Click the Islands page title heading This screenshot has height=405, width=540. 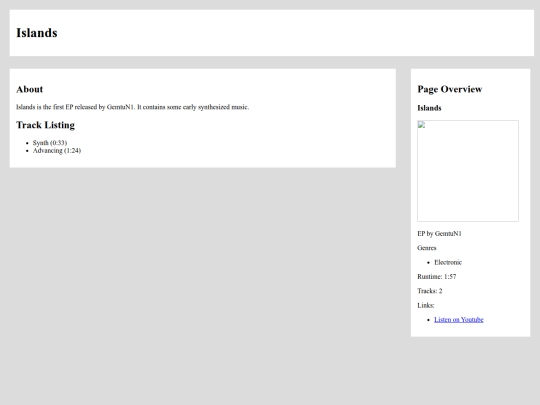[37, 33]
